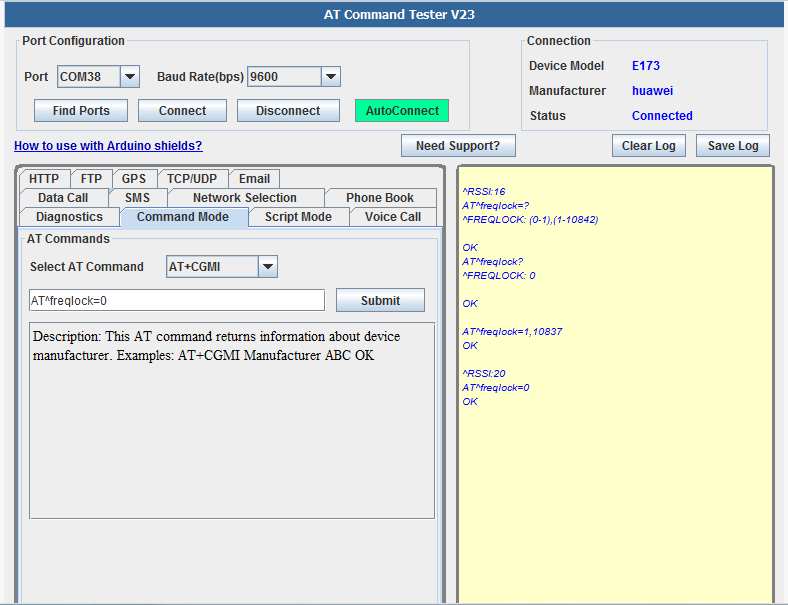The image size is (788, 605).
Task: Open the Phone Book tab
Action: pyautogui.click(x=380, y=198)
